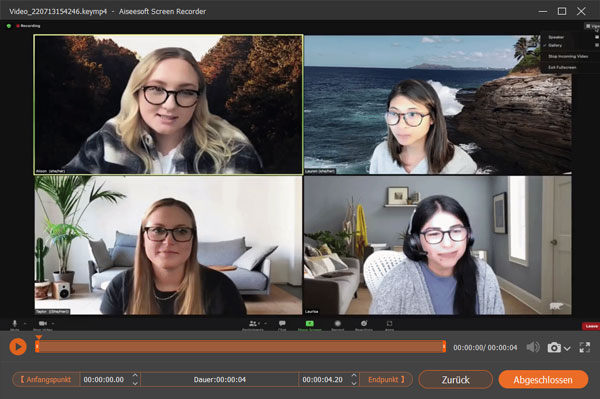
Task: Click the orange playhead marker on timeline
Action: point(38,337)
